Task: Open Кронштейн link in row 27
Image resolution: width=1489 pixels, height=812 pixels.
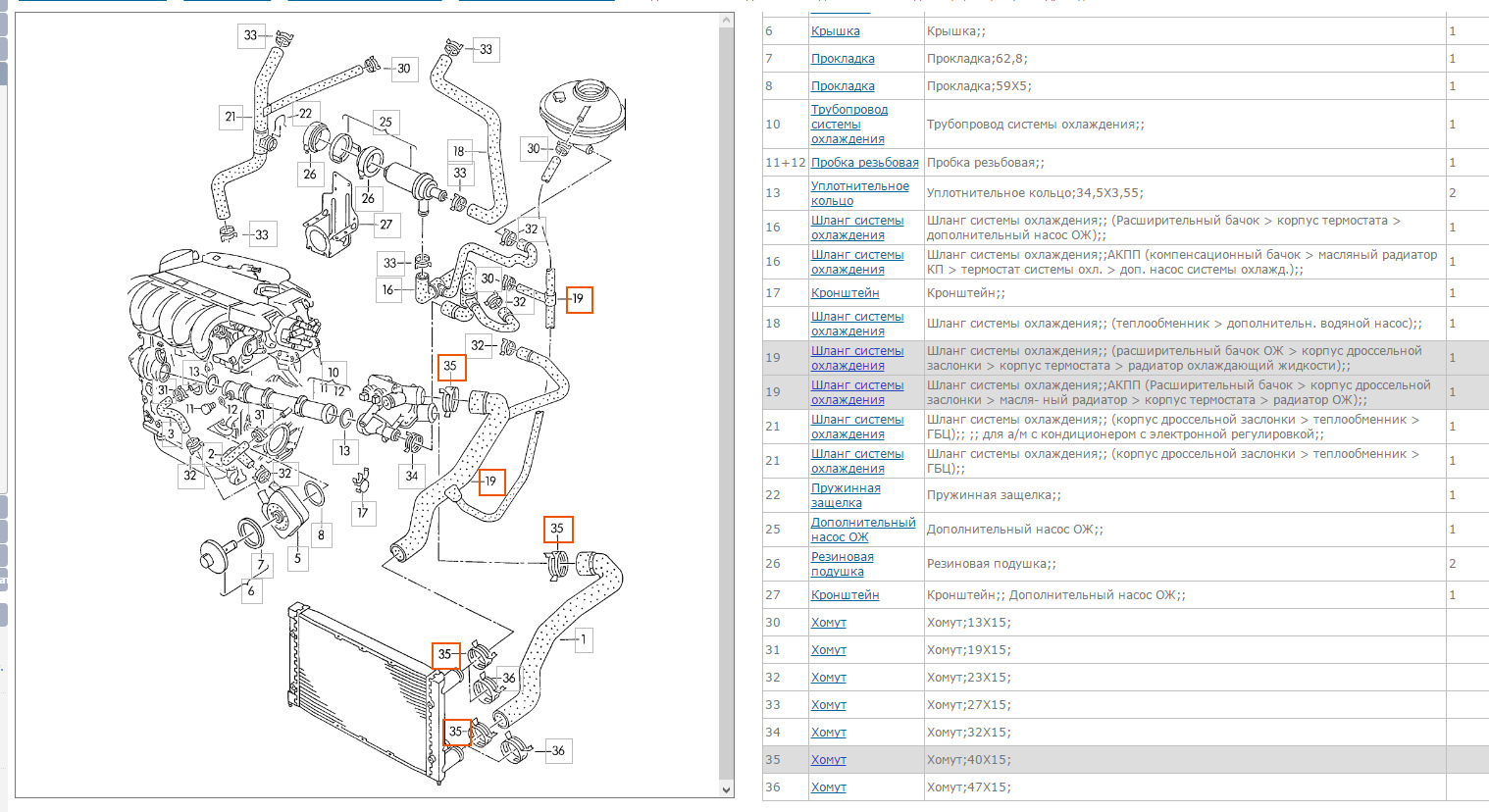Action: tap(845, 595)
